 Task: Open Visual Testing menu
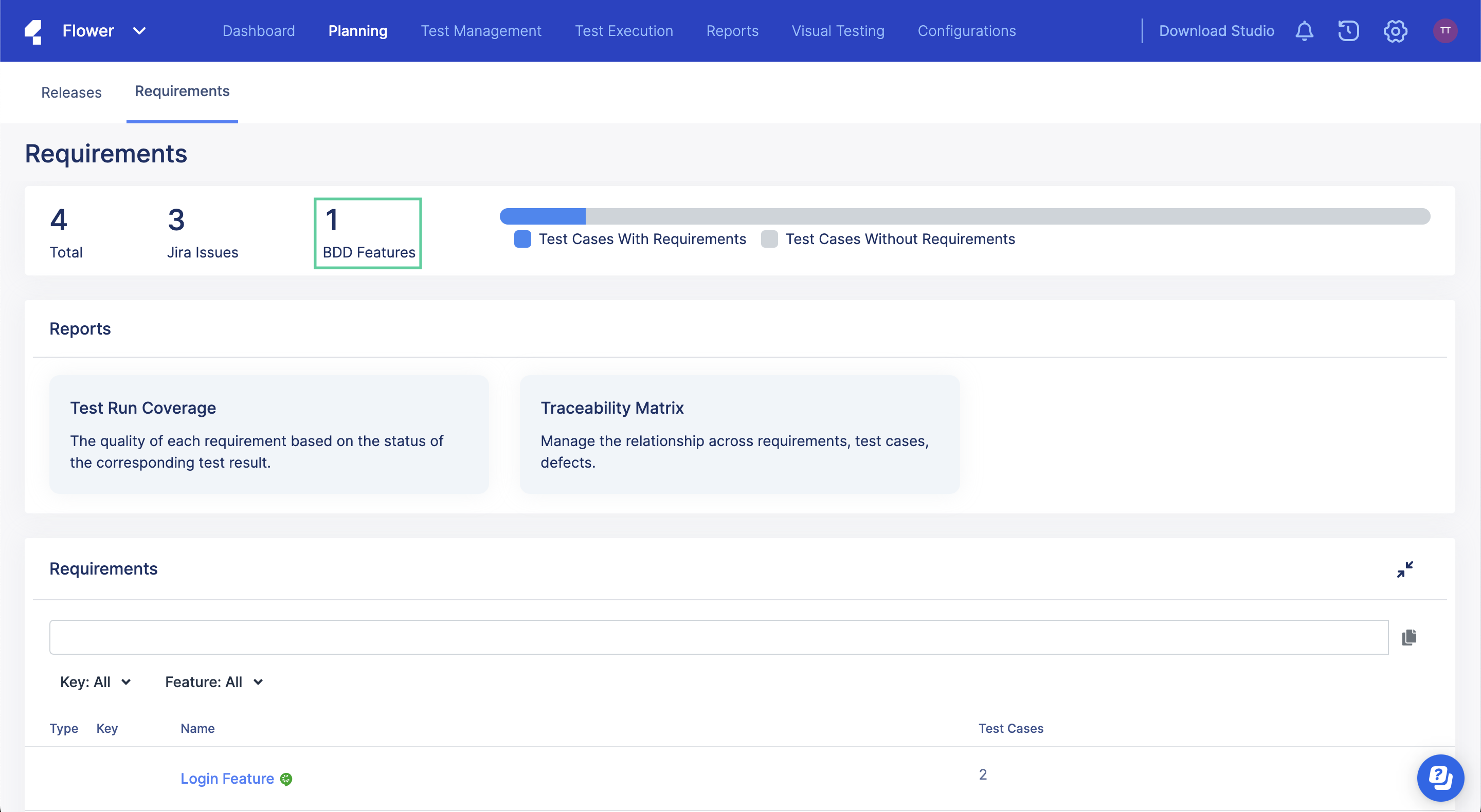(x=838, y=31)
